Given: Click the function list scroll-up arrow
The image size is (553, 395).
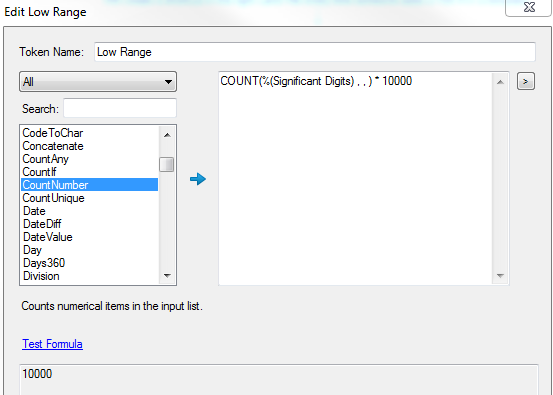Looking at the screenshot, I should click(x=168, y=135).
